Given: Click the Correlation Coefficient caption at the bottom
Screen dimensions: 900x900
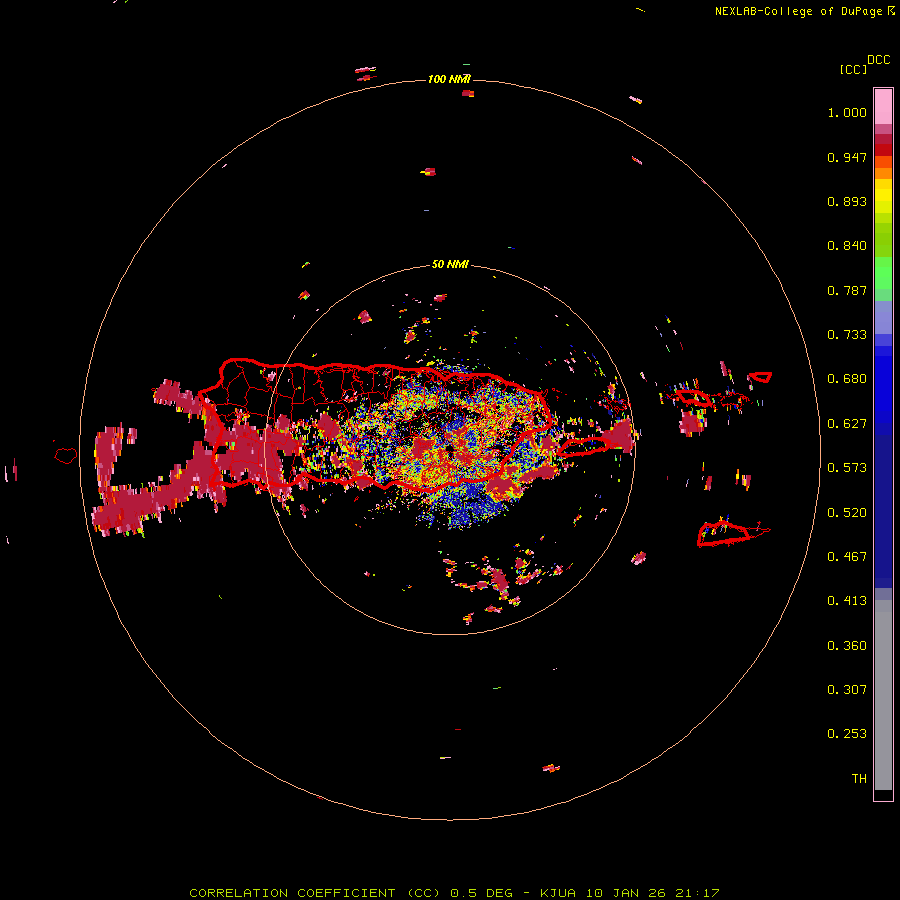Looking at the screenshot, I should (454, 893).
